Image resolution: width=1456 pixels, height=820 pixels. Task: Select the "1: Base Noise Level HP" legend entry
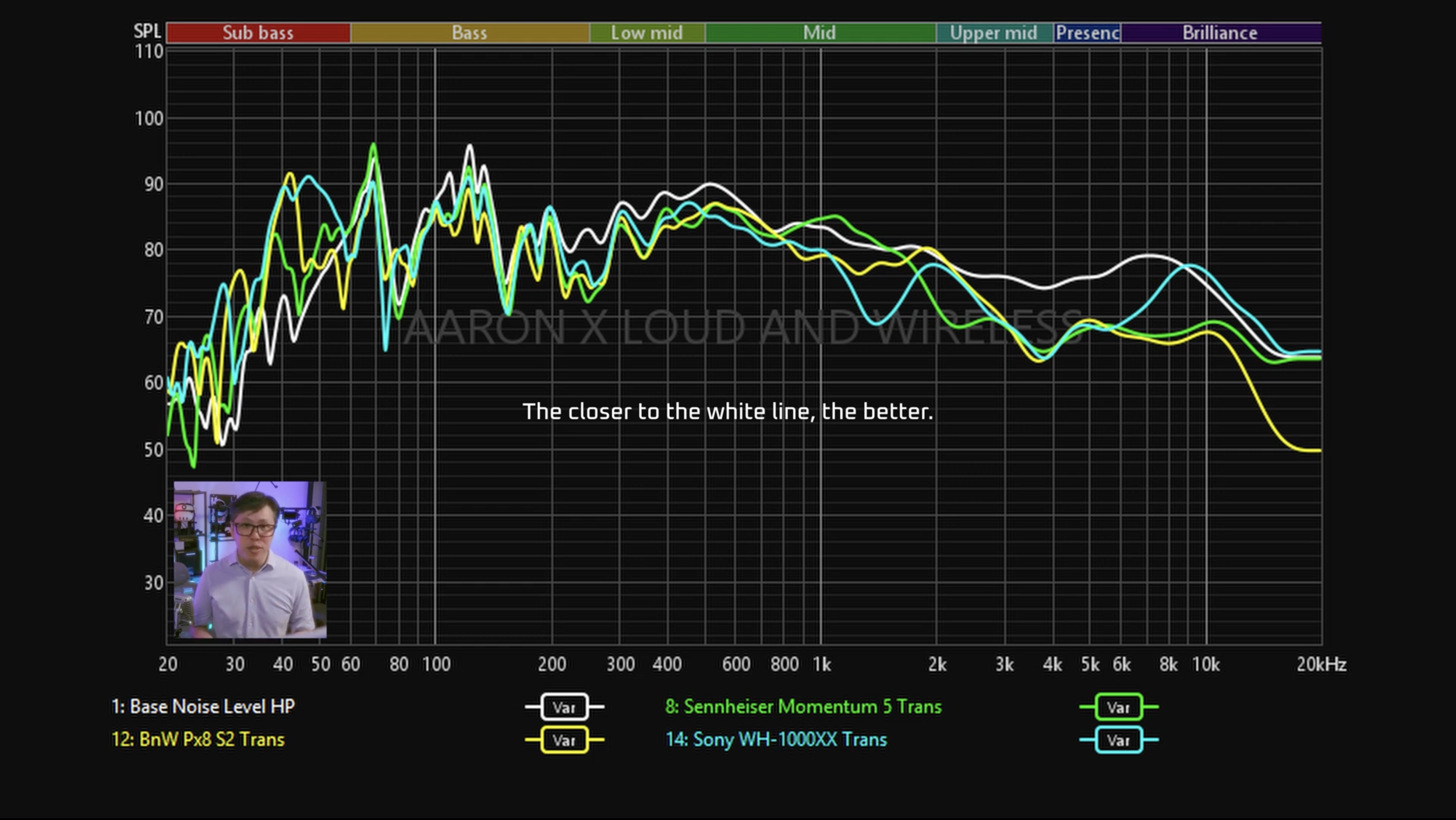(x=203, y=706)
